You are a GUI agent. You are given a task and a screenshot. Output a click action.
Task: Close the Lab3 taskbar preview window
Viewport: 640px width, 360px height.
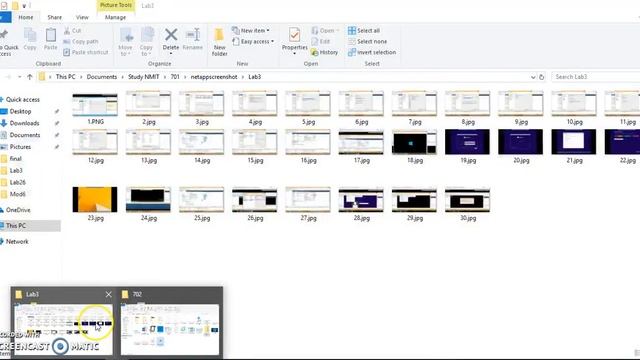coord(108,294)
